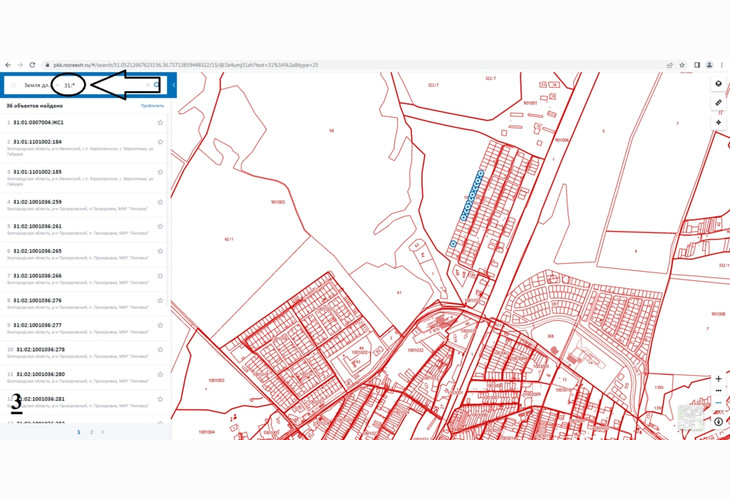Favorite the result 31:02:1001036:277
The width and height of the screenshot is (730, 500).
click(x=160, y=325)
